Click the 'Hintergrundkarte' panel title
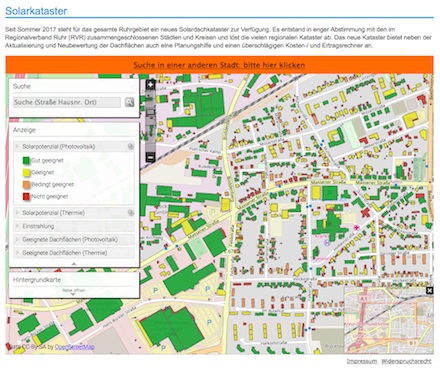 tap(37, 280)
